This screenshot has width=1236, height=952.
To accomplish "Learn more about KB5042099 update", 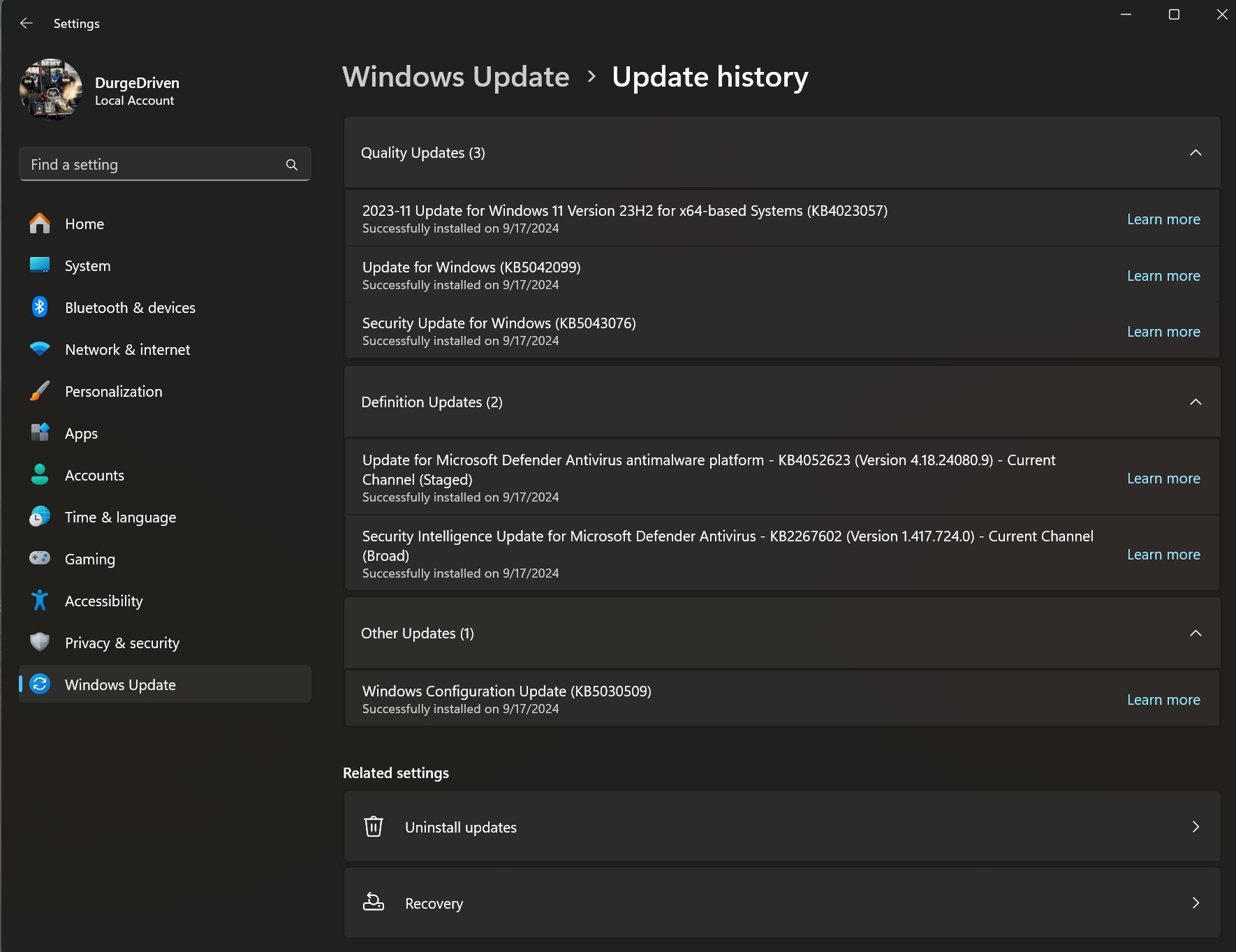I will click(1163, 276).
